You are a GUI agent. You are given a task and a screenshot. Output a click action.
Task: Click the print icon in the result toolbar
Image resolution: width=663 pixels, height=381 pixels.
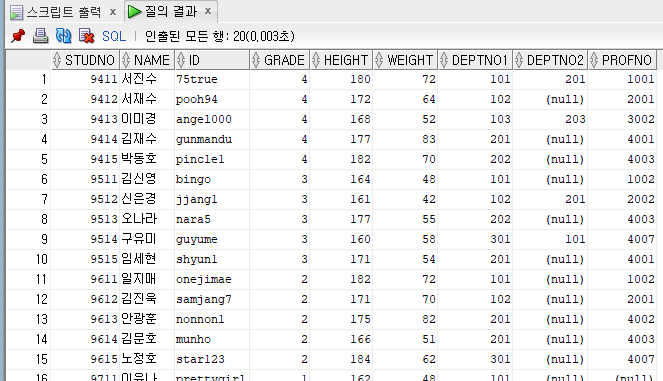pos(41,36)
